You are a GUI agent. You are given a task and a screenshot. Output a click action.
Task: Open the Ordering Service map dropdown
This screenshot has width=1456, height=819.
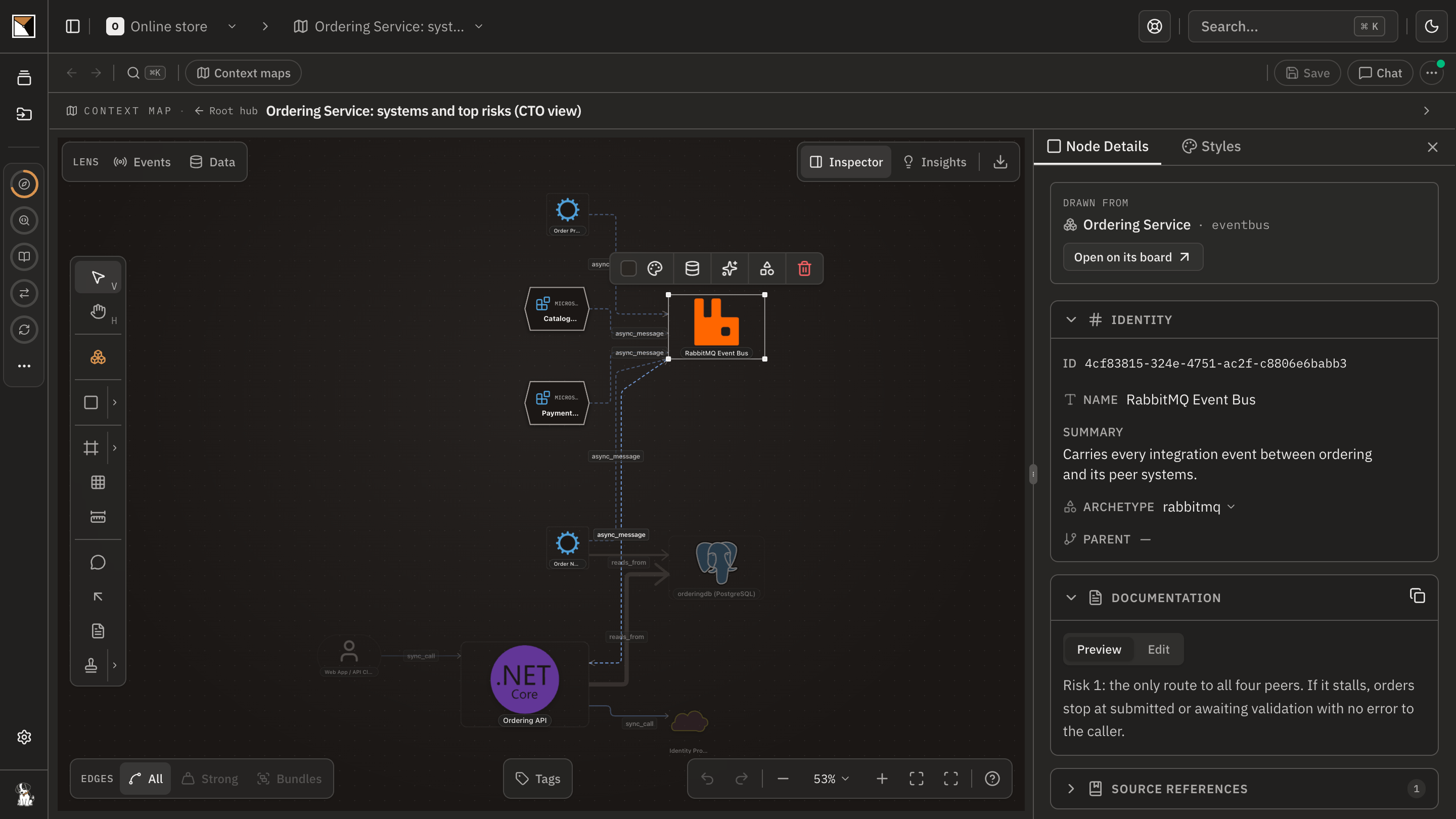tap(479, 27)
